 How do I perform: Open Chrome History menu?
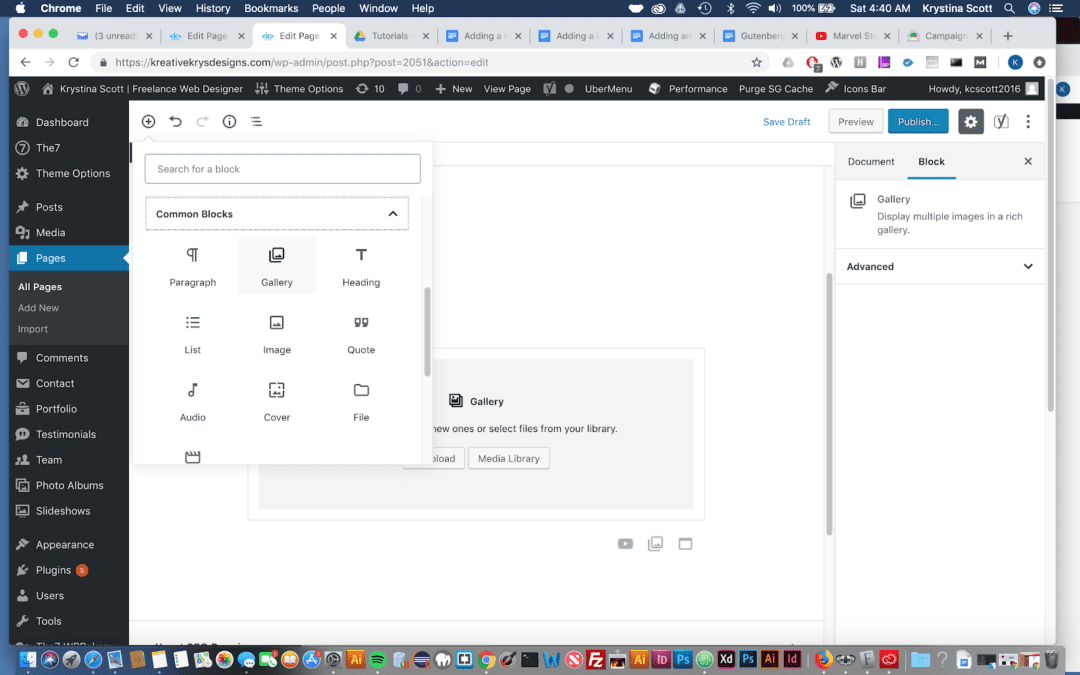click(x=212, y=8)
